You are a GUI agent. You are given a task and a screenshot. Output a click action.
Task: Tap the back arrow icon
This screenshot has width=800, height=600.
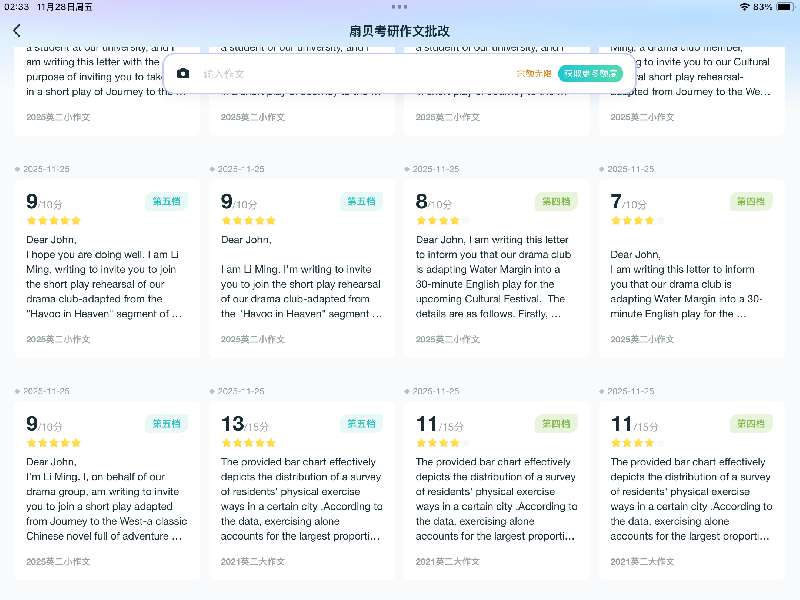17,31
